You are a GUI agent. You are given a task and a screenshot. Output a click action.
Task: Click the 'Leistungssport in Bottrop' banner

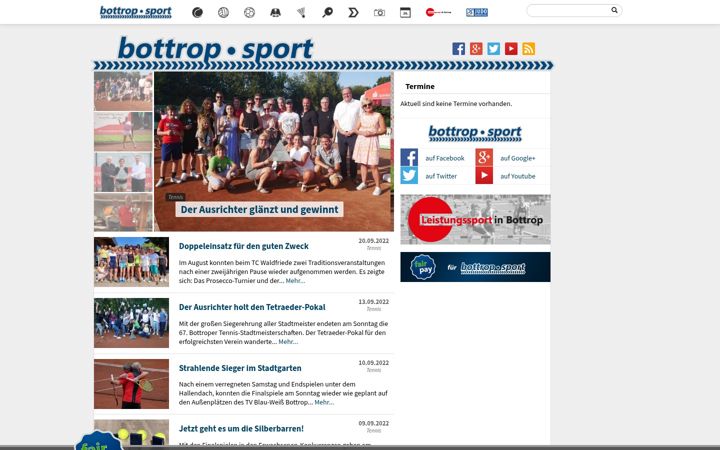click(x=475, y=219)
